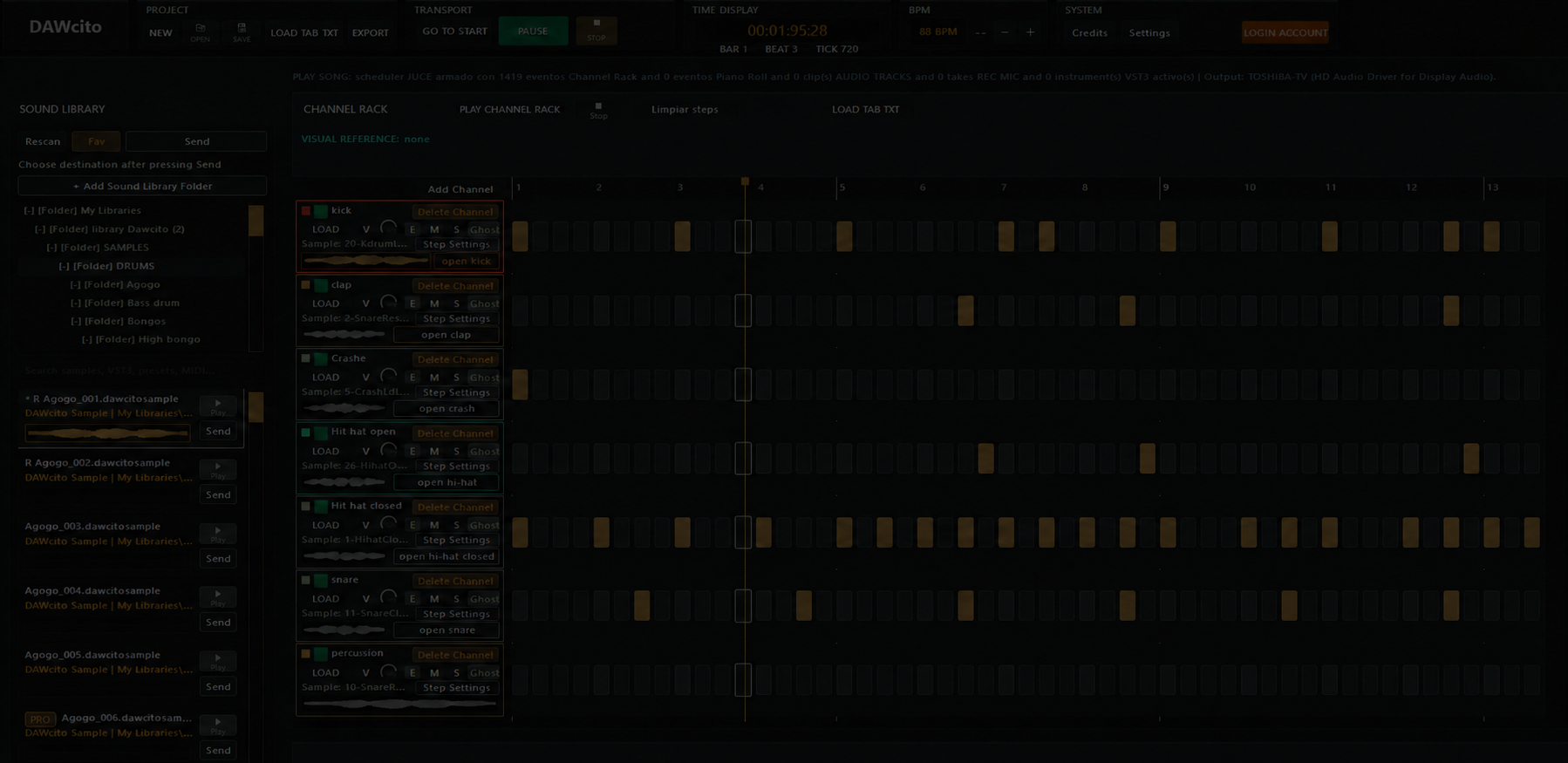1568x763 pixels.
Task: Collapse the Bass drum folder
Action: (76, 303)
